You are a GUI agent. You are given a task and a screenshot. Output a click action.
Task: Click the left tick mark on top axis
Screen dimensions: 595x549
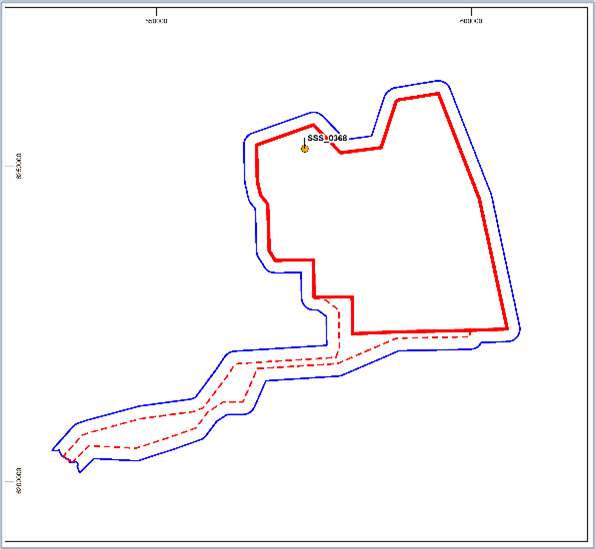pyautogui.click(x=156, y=11)
